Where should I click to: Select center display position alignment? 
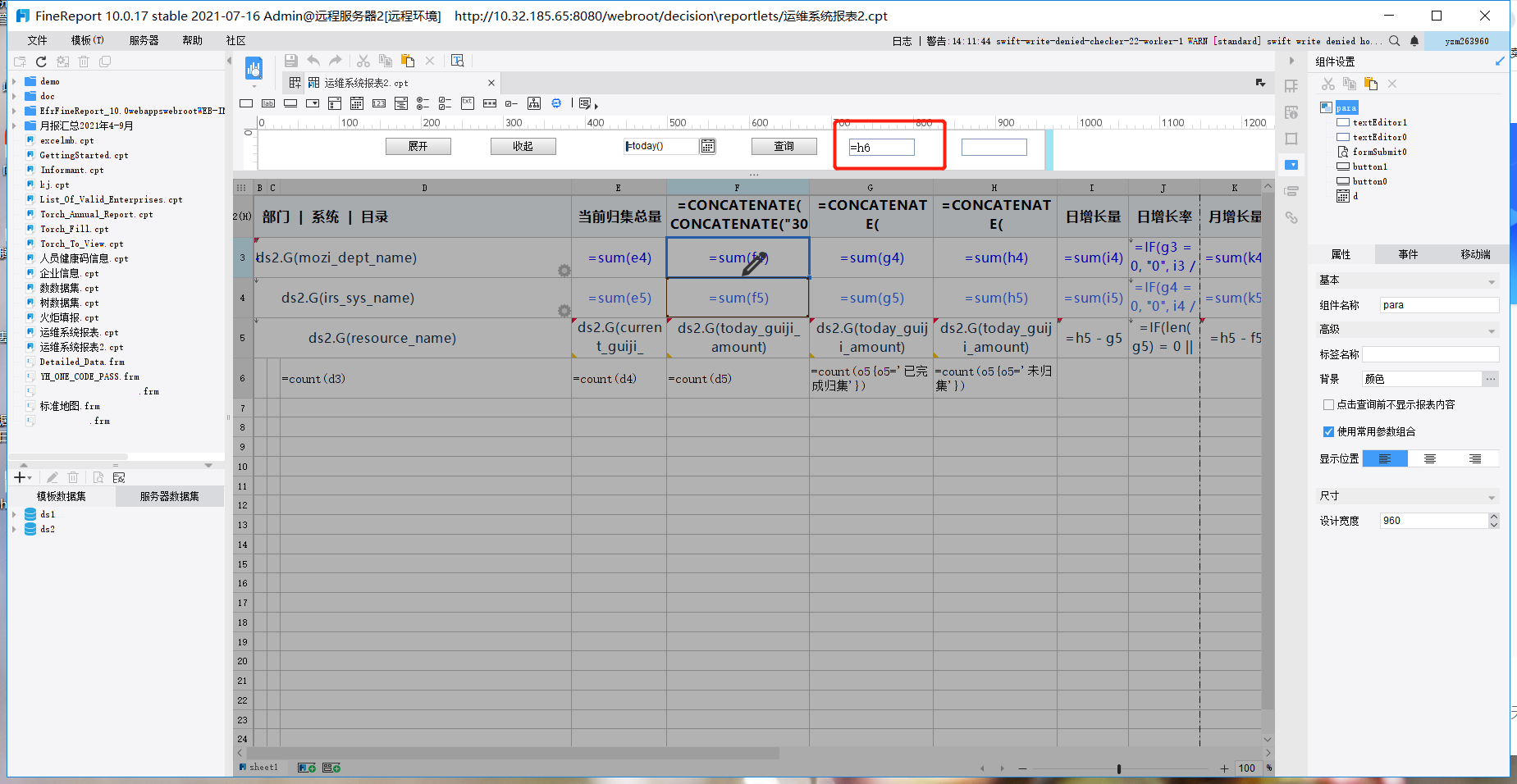[1429, 458]
